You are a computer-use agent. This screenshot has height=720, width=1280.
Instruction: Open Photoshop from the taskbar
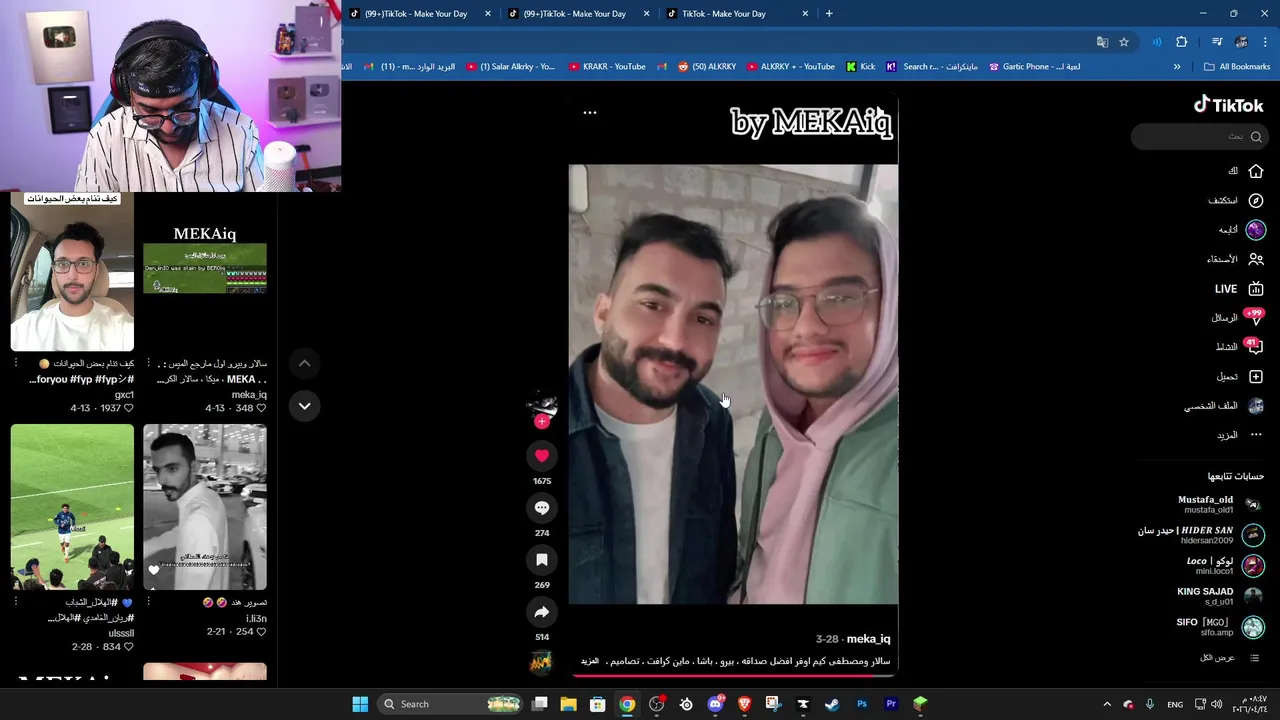861,704
